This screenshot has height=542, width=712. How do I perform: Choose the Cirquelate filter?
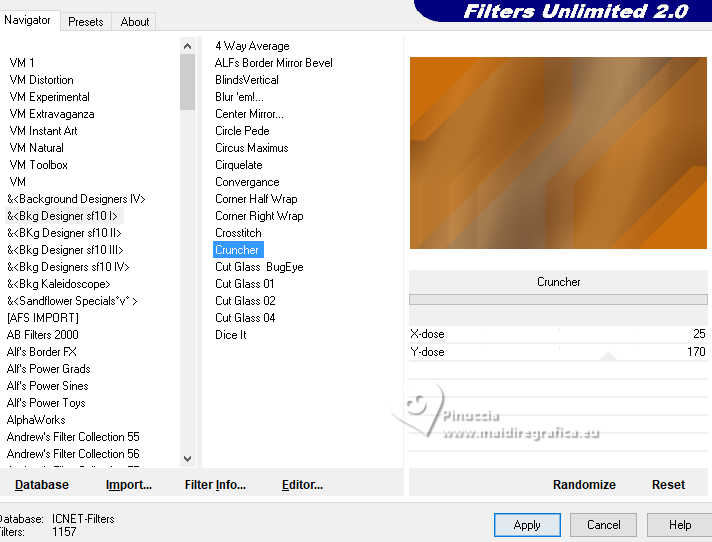coord(239,165)
